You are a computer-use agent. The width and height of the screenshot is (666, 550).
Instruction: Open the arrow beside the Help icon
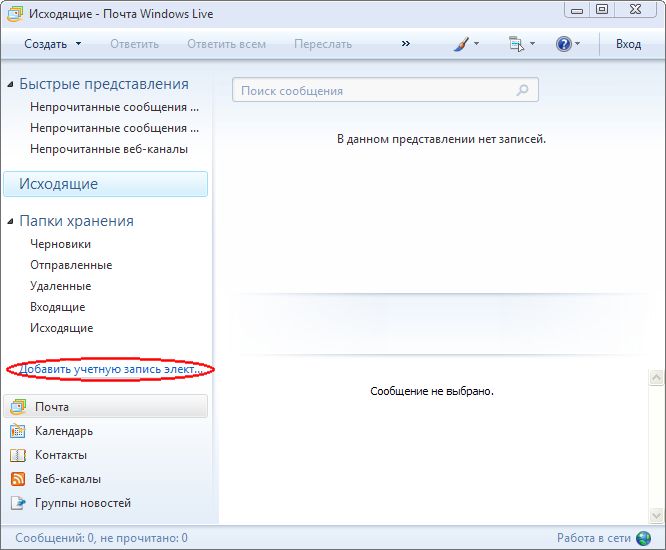pos(577,44)
